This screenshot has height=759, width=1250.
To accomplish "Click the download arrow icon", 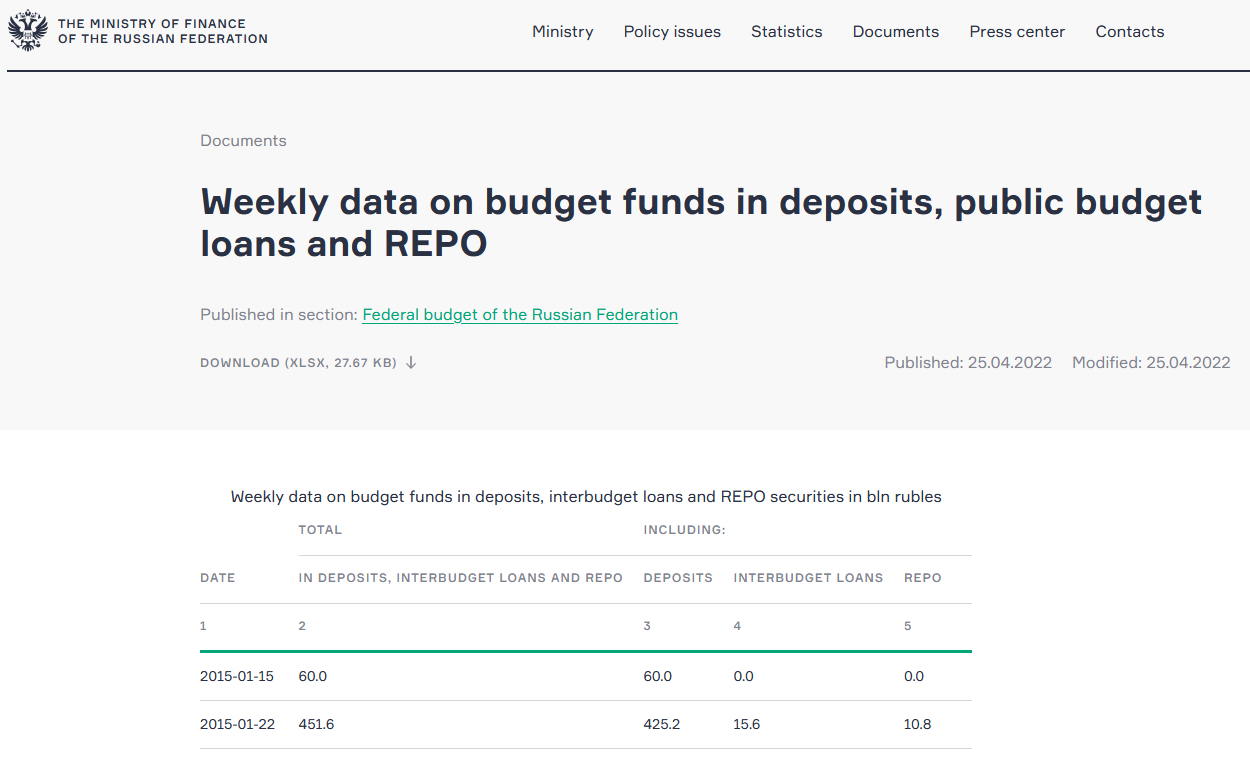I will [x=411, y=363].
